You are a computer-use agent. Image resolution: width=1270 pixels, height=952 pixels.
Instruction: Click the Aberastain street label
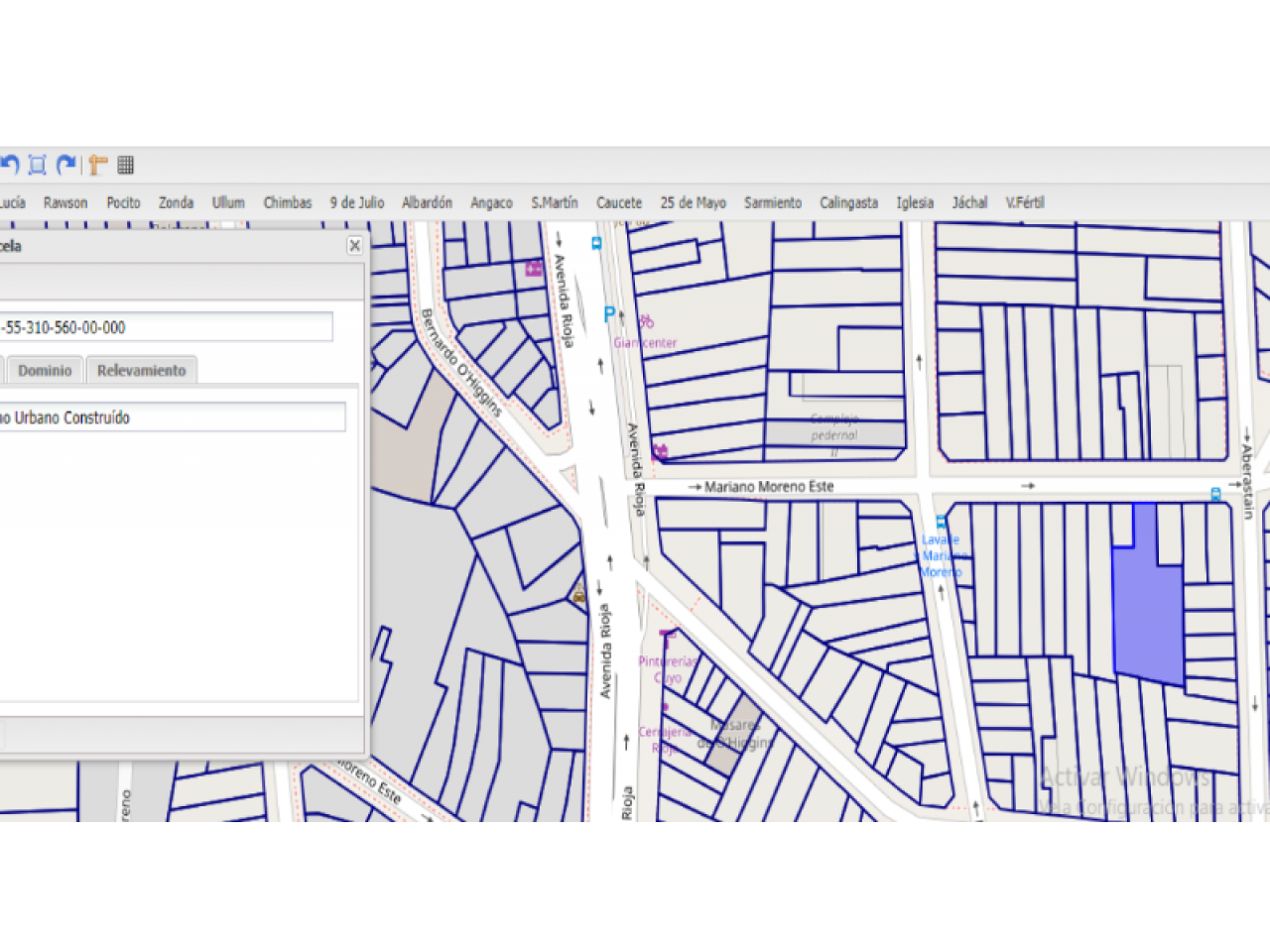[1247, 481]
